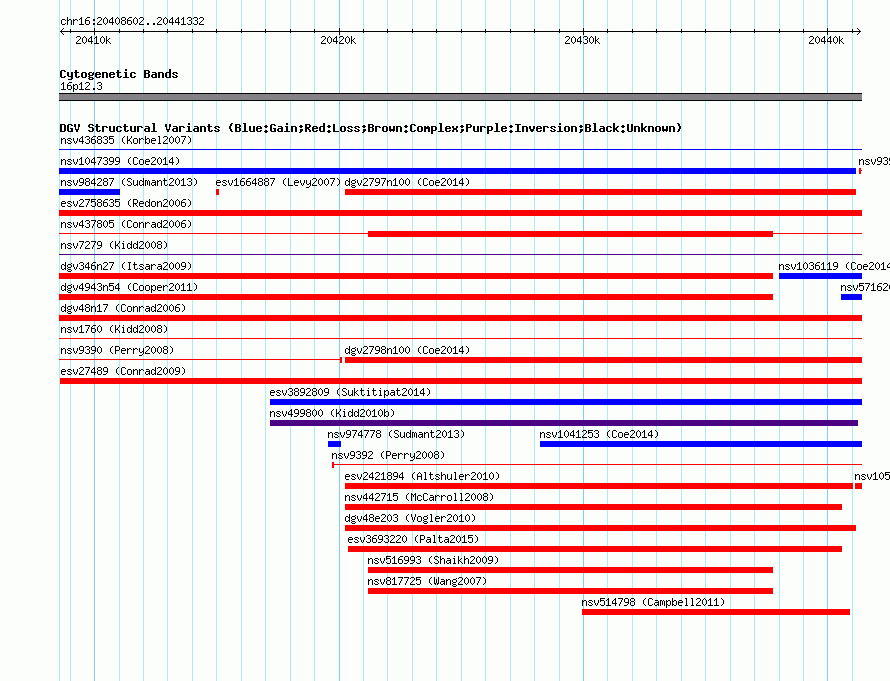Click the nsv9392 Perry2008 thin red line
890x681 pixels.
pyautogui.click(x=597, y=465)
